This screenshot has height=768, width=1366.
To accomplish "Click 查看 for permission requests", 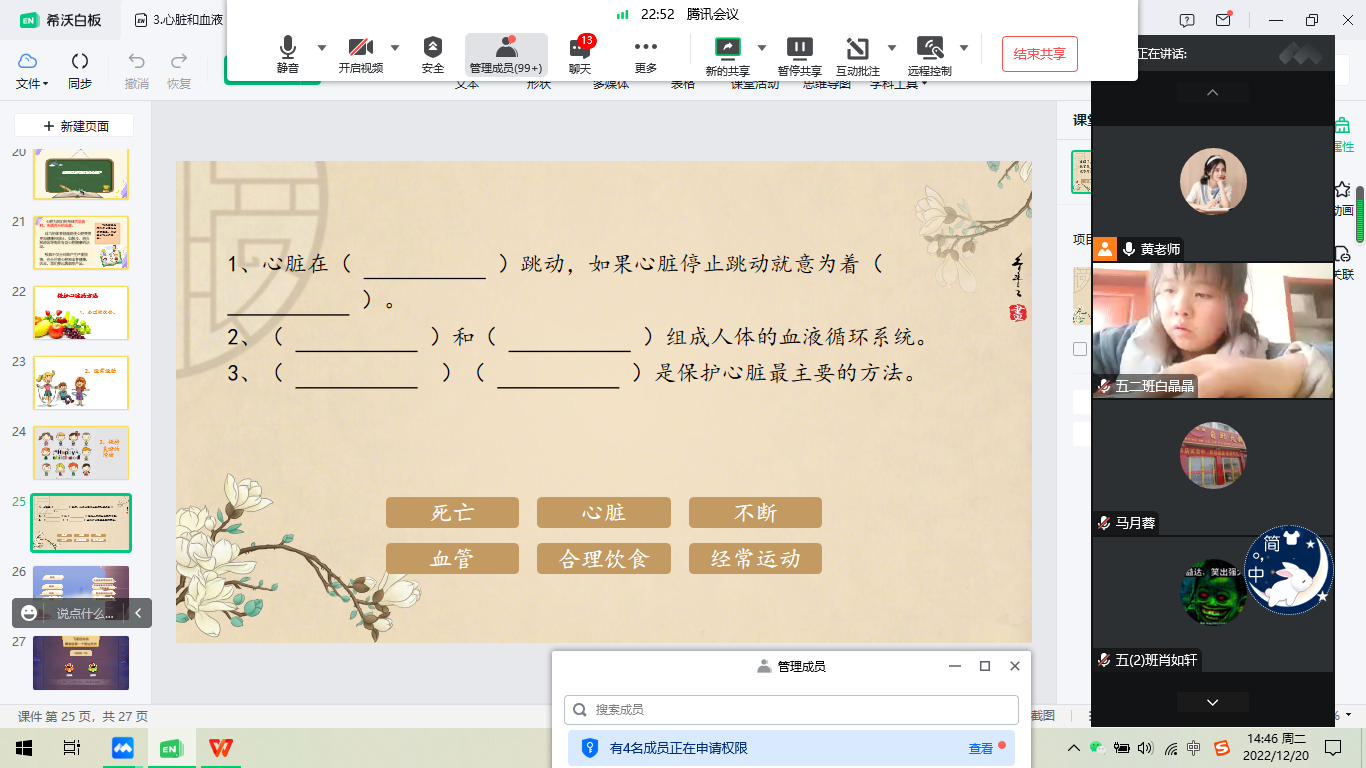I will click(x=981, y=748).
